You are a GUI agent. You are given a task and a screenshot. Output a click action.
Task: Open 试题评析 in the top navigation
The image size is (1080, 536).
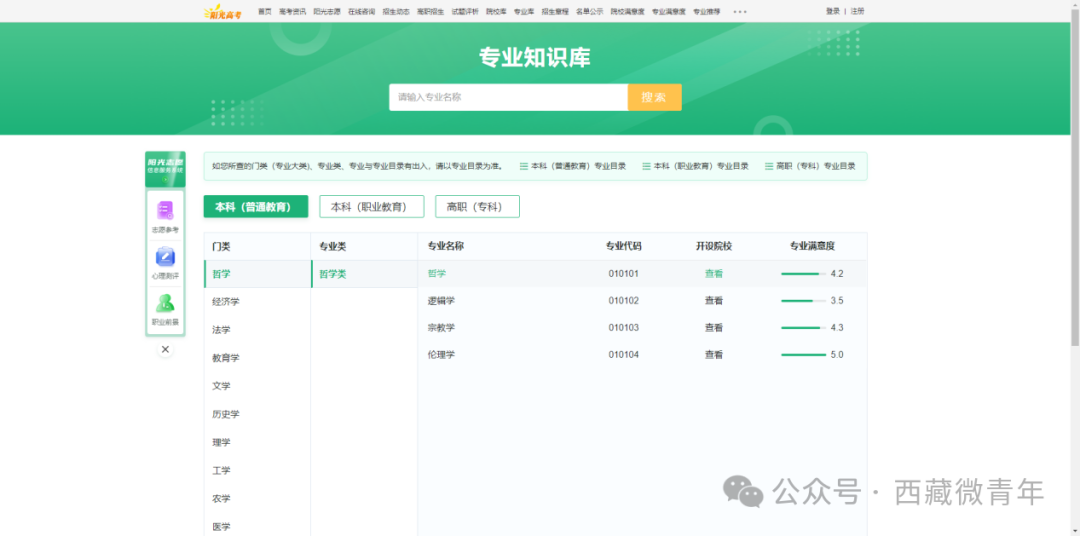pyautogui.click(x=465, y=12)
